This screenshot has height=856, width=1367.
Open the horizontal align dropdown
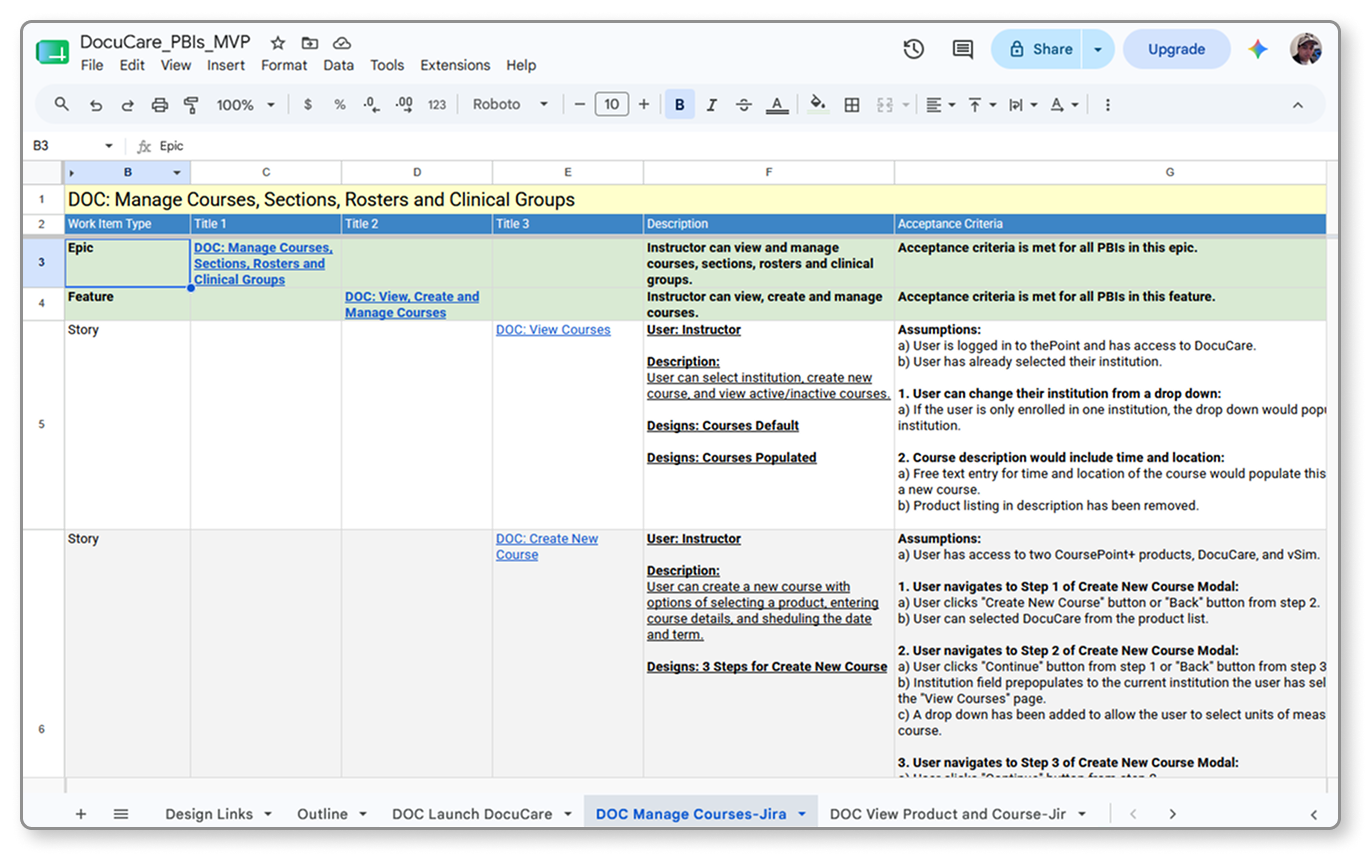pyautogui.click(x=940, y=105)
